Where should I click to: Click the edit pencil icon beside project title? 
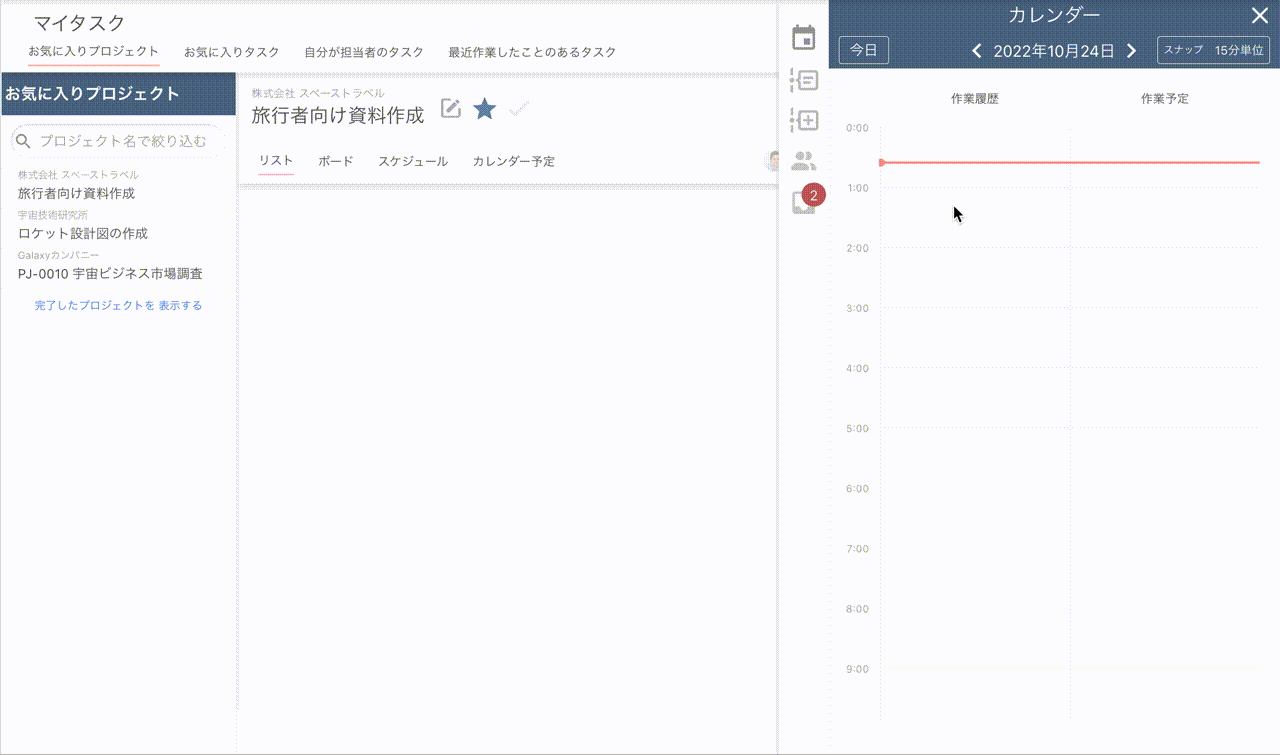451,109
